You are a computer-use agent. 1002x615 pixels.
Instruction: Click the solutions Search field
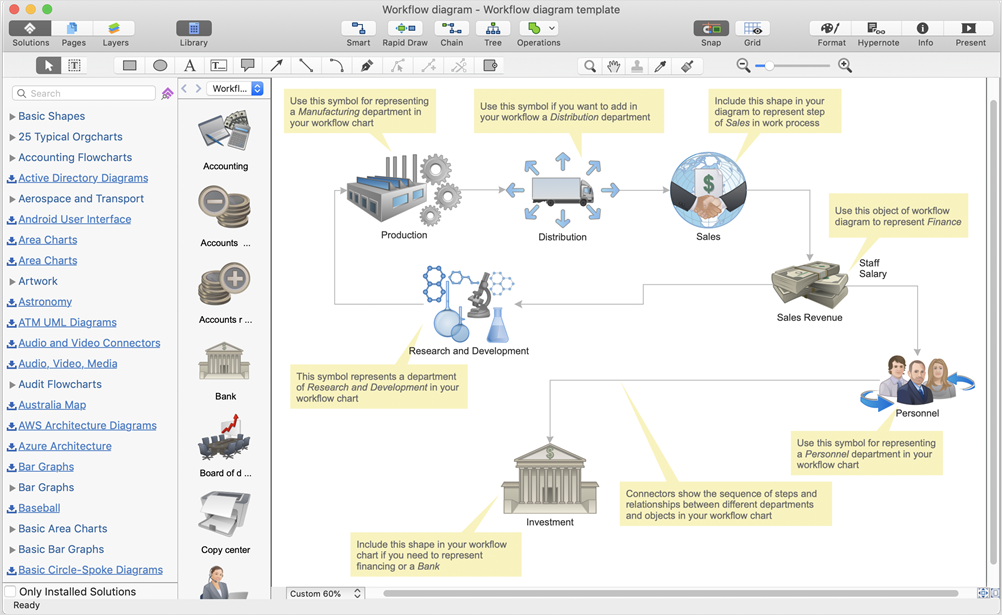tap(84, 93)
